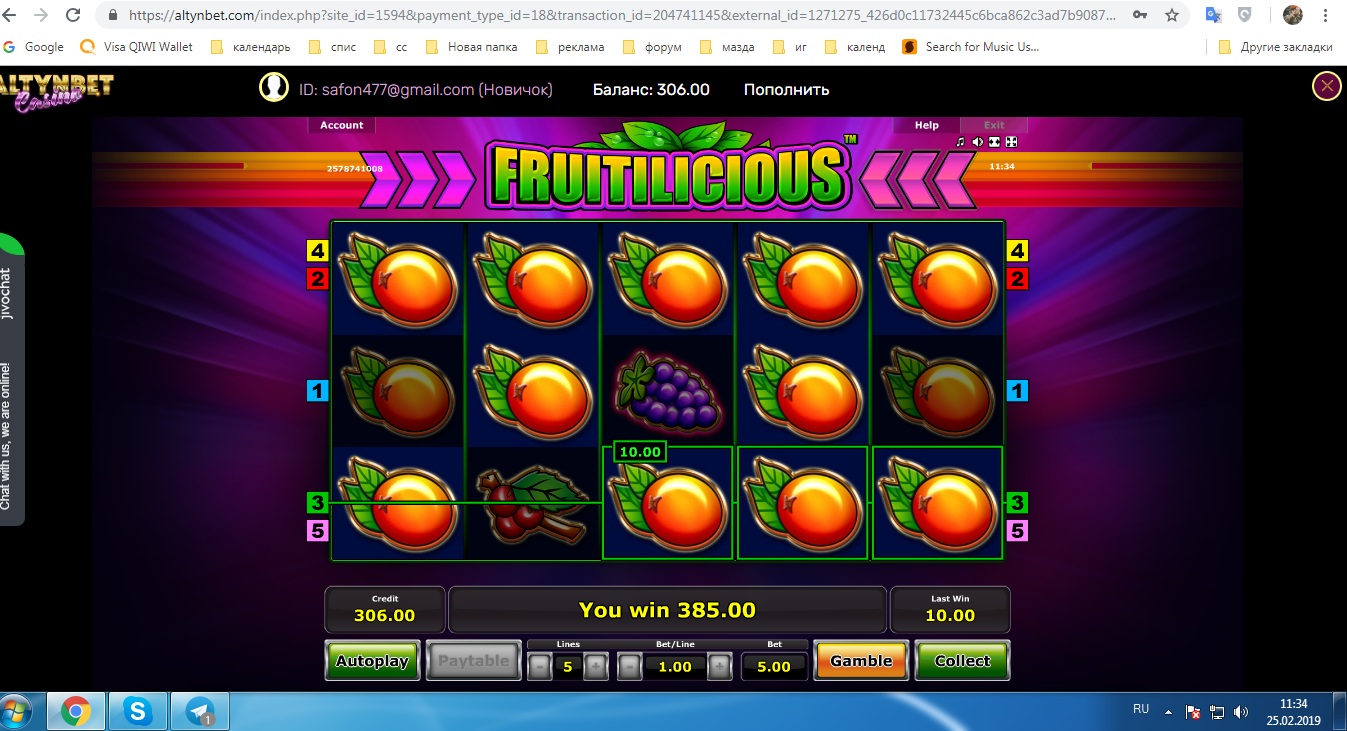Open the Account tab
This screenshot has height=731, width=1347.
(341, 125)
